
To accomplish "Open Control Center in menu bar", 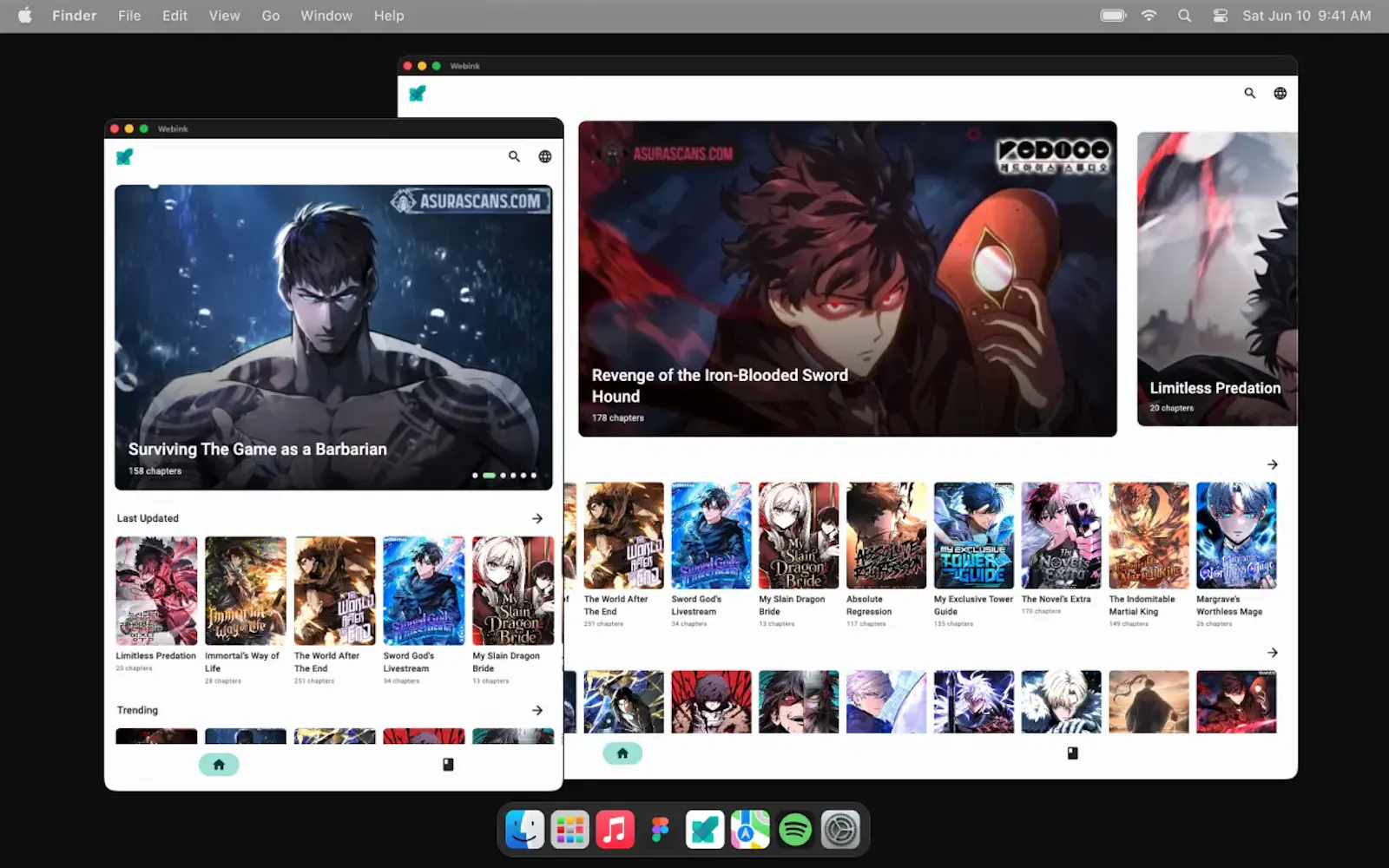I will click(1220, 16).
